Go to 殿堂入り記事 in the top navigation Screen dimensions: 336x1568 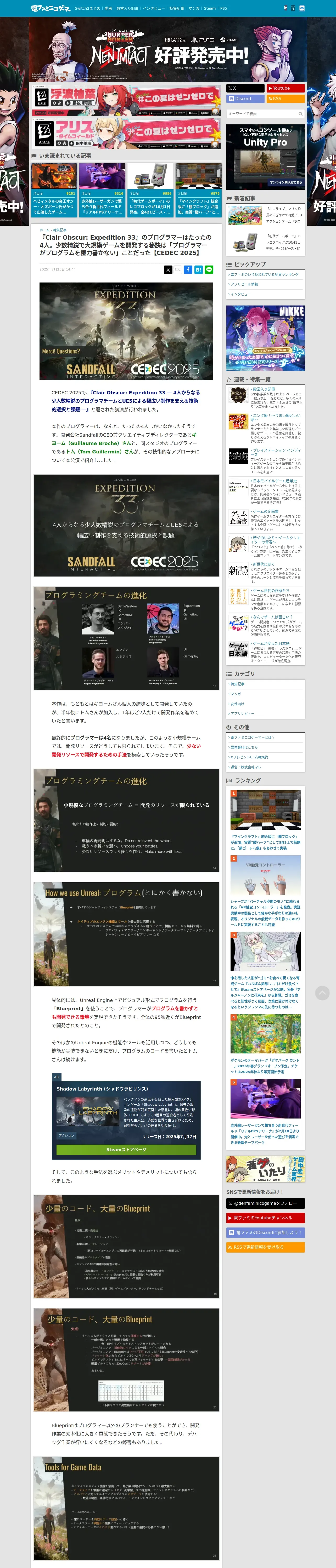click(x=127, y=9)
